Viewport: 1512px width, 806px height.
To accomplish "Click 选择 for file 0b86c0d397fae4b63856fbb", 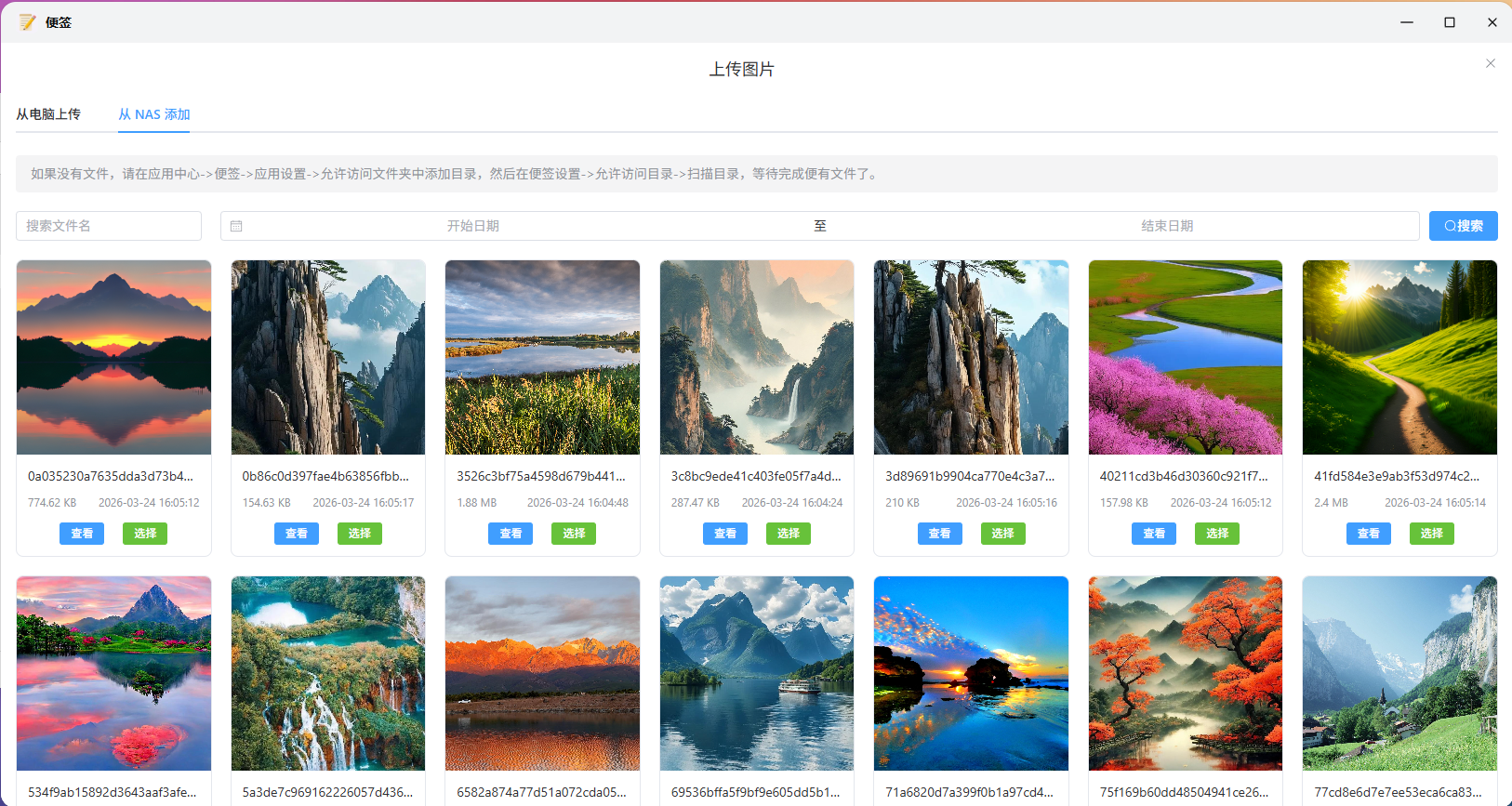I will click(x=360, y=534).
